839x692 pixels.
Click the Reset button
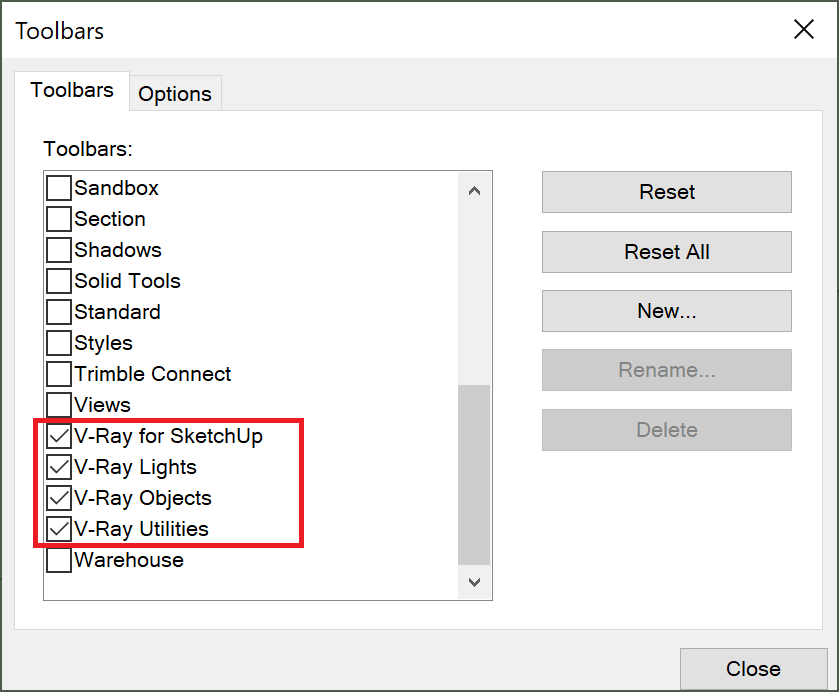click(667, 192)
